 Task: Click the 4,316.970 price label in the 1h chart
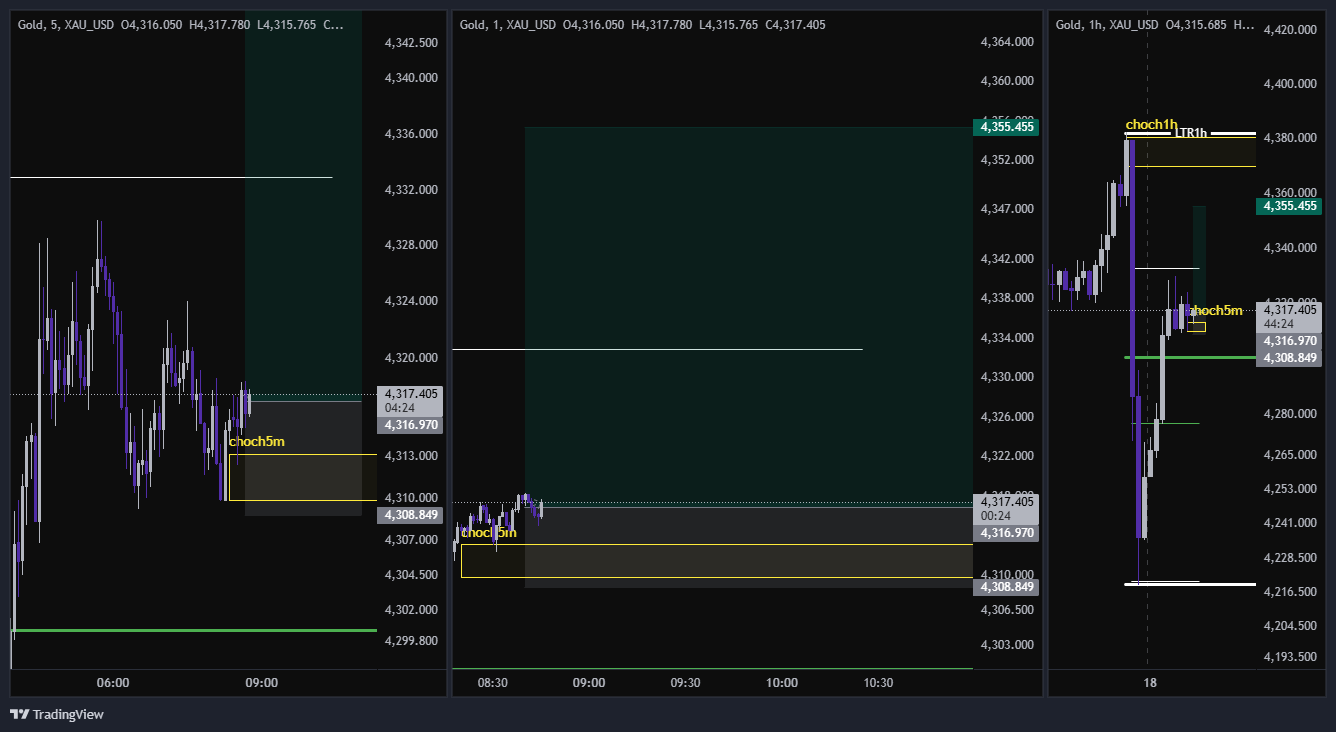pyautogui.click(x=1289, y=341)
